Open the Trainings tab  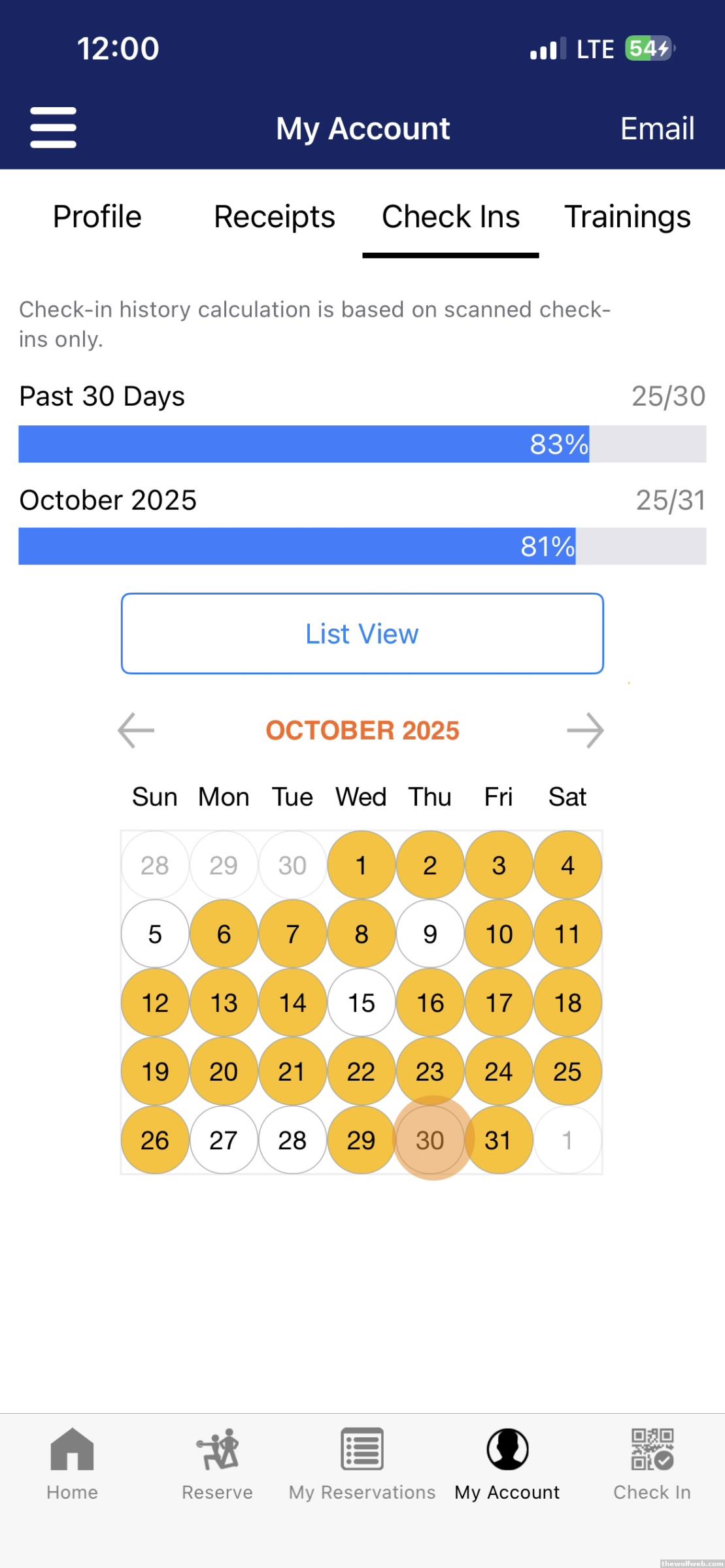pyautogui.click(x=627, y=217)
